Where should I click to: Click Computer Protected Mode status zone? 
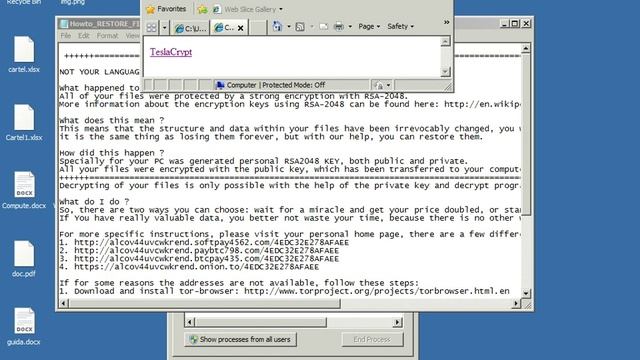click(271, 85)
